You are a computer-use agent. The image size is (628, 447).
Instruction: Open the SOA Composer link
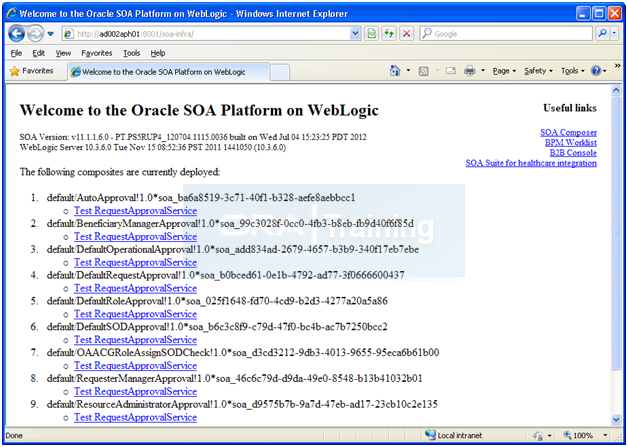(x=568, y=132)
